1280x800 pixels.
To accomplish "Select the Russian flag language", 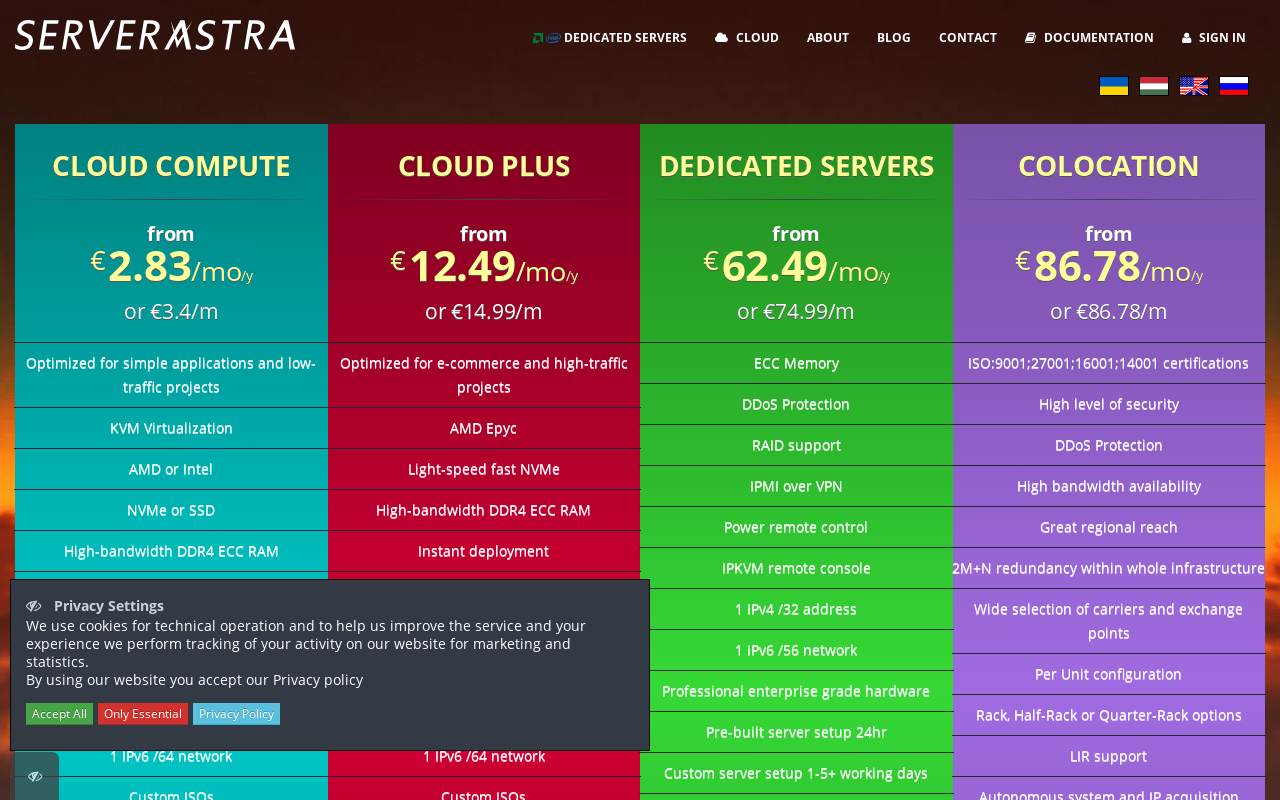I will pyautogui.click(x=1234, y=86).
